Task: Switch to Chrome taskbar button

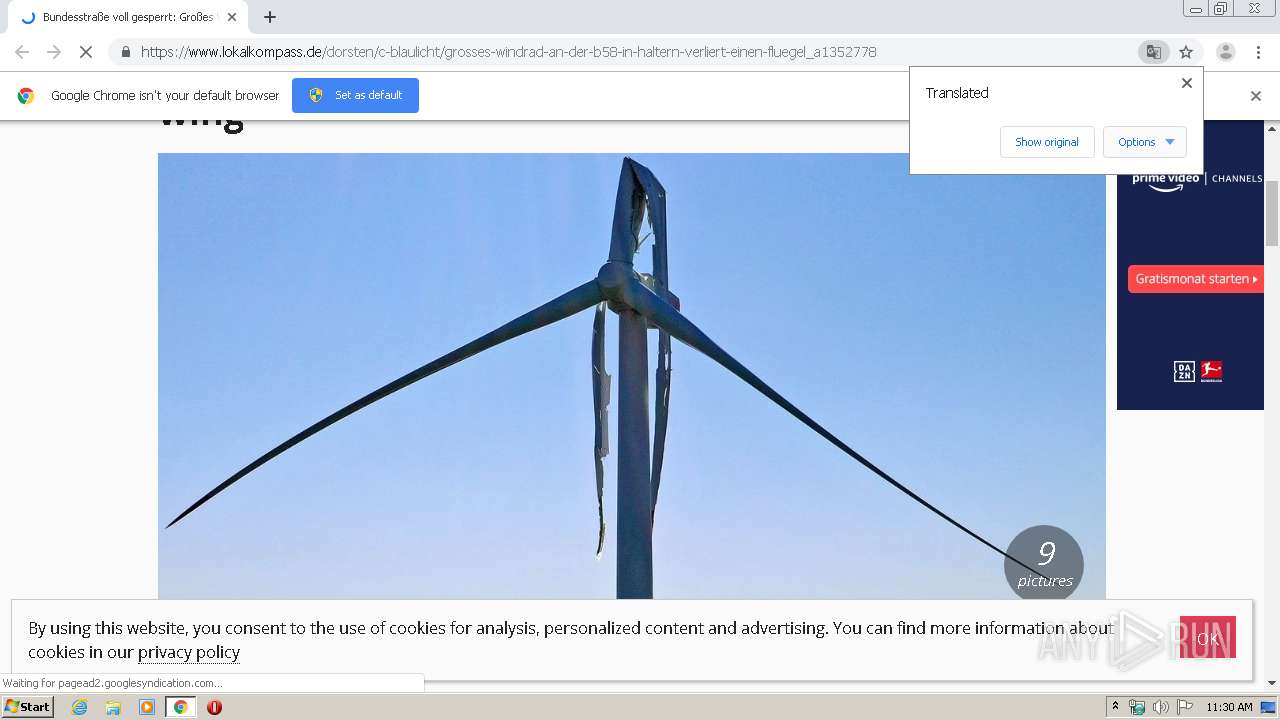Action: [180, 707]
